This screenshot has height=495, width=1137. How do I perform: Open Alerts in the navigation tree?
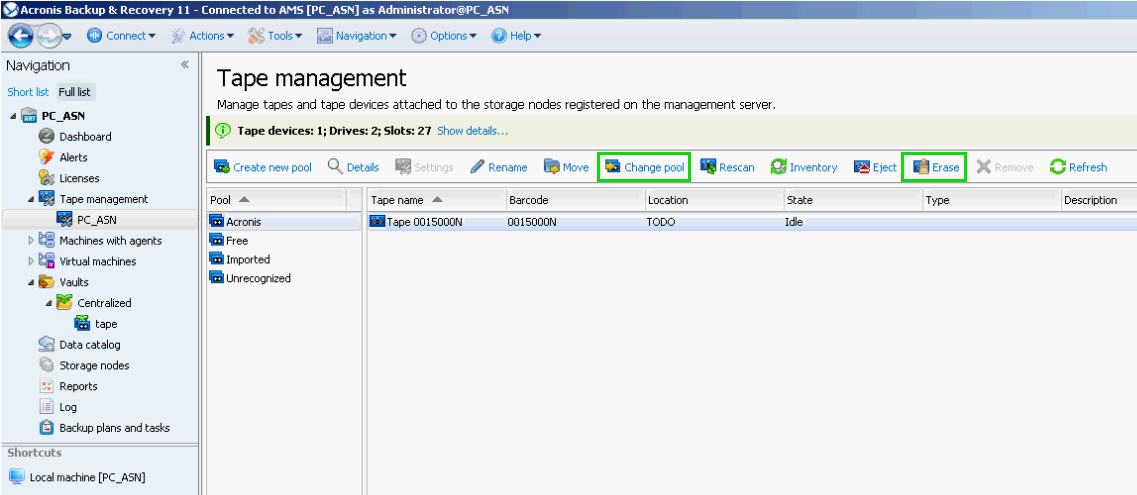pyautogui.click(x=62, y=157)
